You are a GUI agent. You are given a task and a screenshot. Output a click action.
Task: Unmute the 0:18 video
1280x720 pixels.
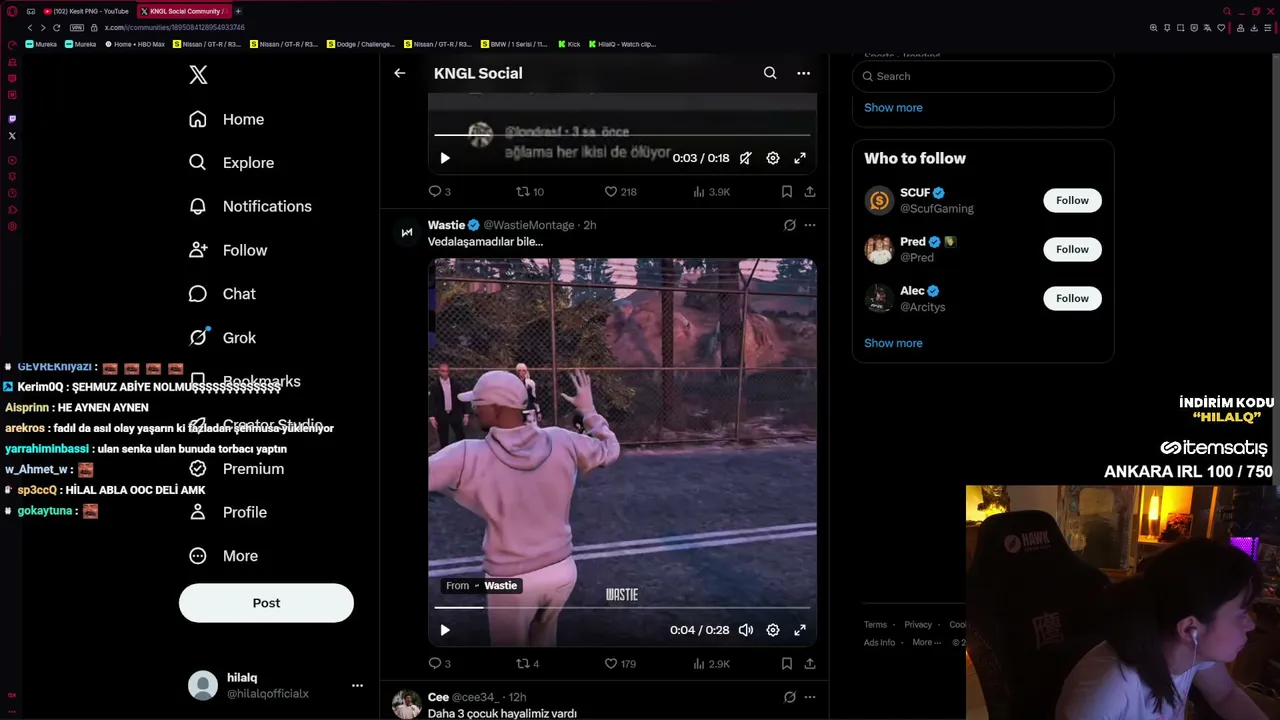[x=746, y=158]
